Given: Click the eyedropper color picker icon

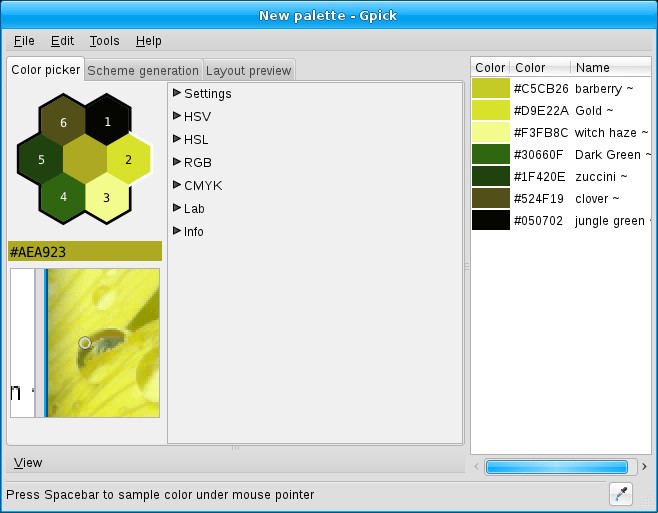Looking at the screenshot, I should (621, 493).
